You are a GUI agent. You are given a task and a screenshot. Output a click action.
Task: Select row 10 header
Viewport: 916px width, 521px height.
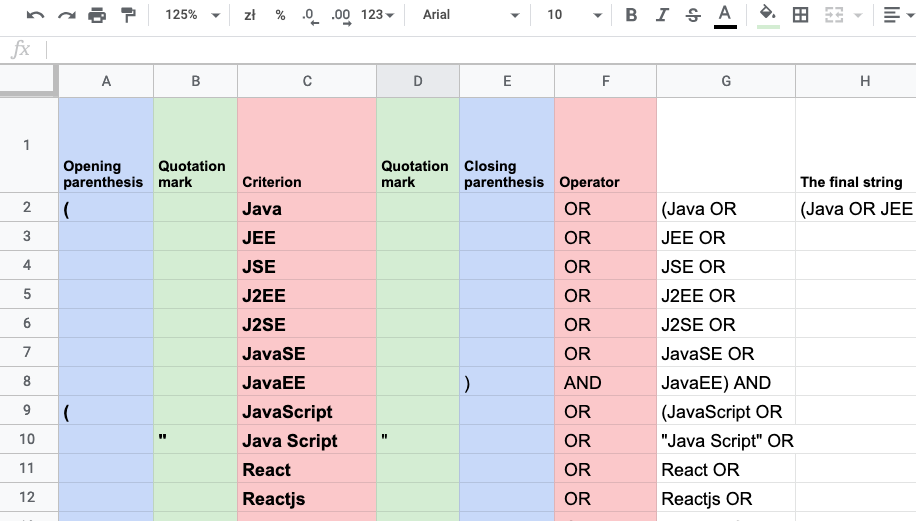[29, 439]
